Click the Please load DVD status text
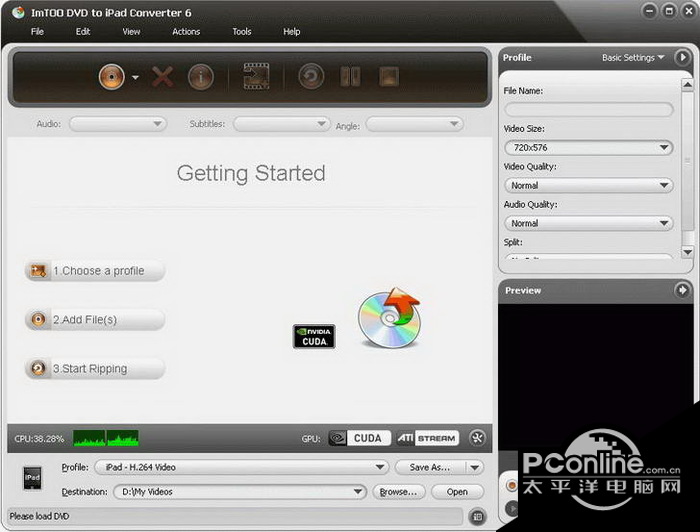 [x=39, y=516]
